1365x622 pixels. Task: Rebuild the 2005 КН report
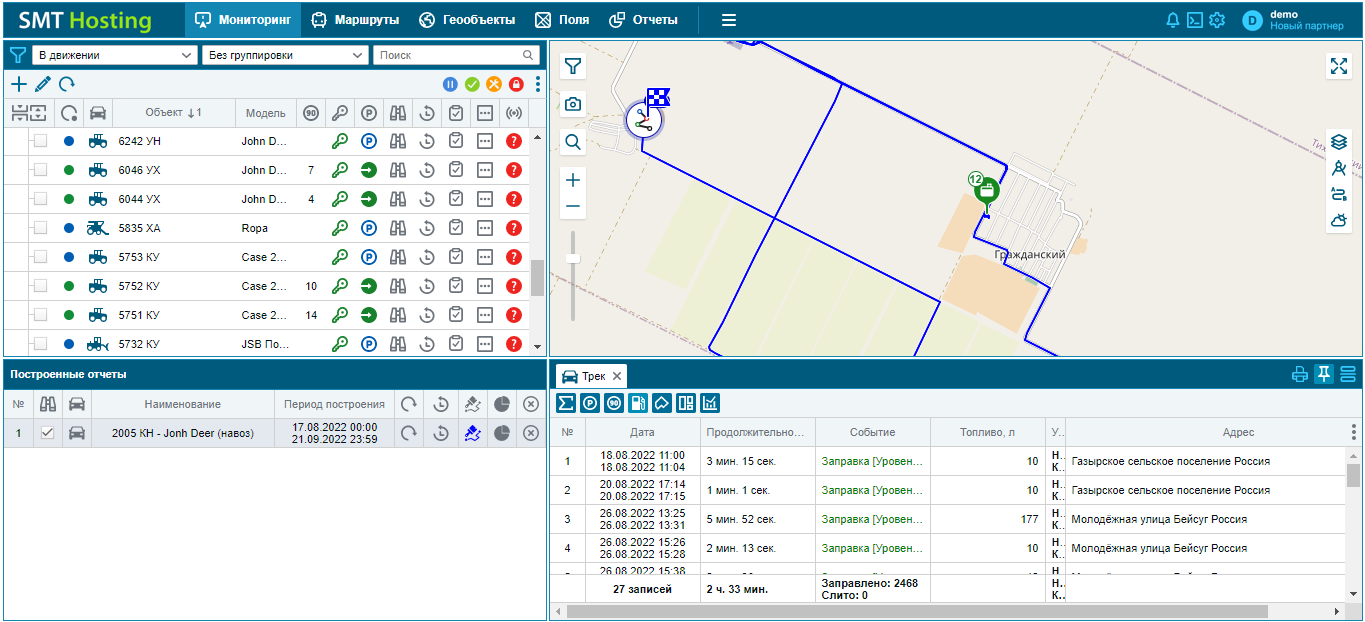click(409, 433)
